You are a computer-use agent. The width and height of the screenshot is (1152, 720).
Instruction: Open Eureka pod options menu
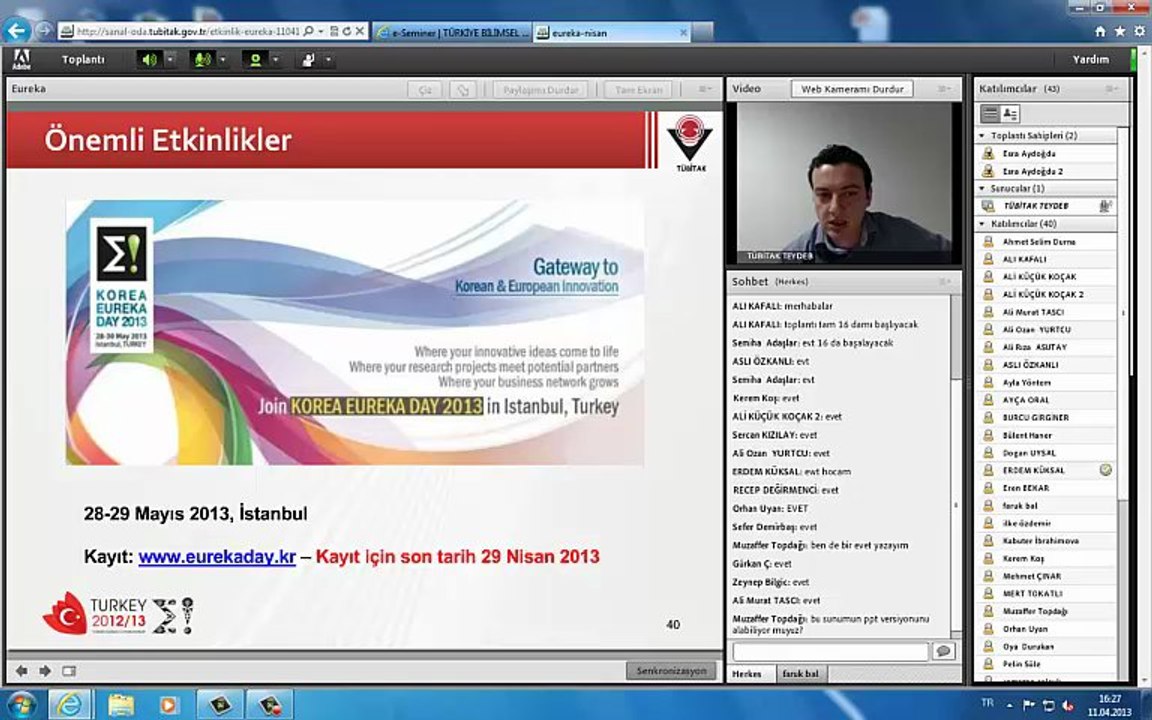pyautogui.click(x=705, y=89)
